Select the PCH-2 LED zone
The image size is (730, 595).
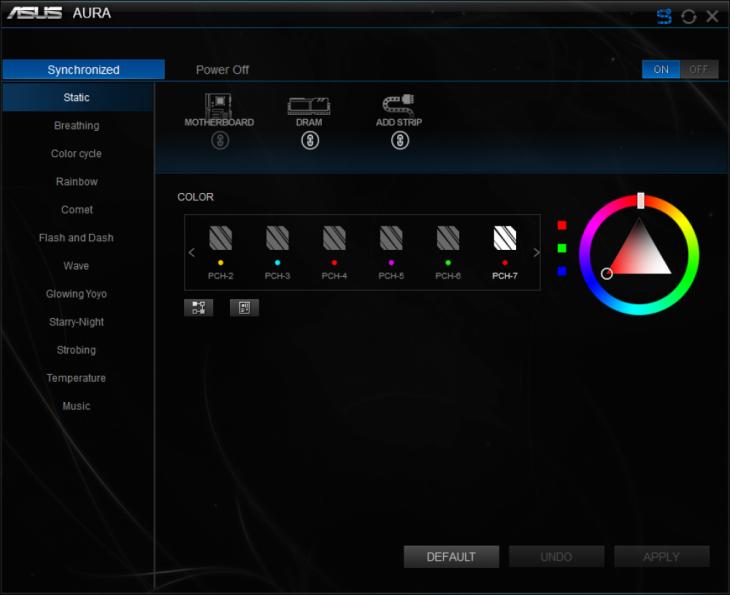tap(221, 252)
